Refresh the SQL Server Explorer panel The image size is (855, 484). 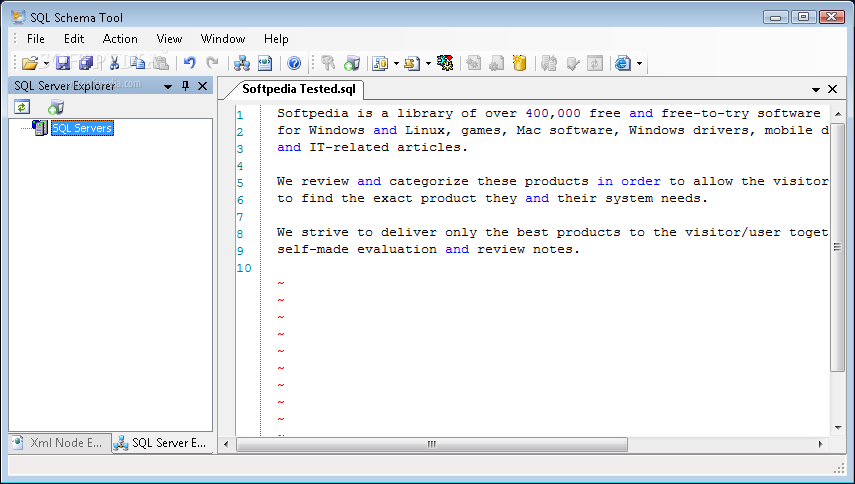[22, 107]
